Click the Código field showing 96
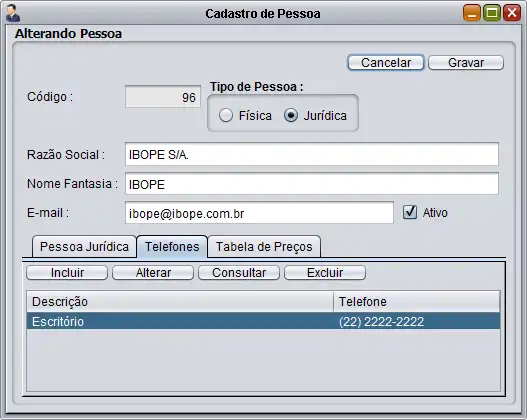 [163, 97]
